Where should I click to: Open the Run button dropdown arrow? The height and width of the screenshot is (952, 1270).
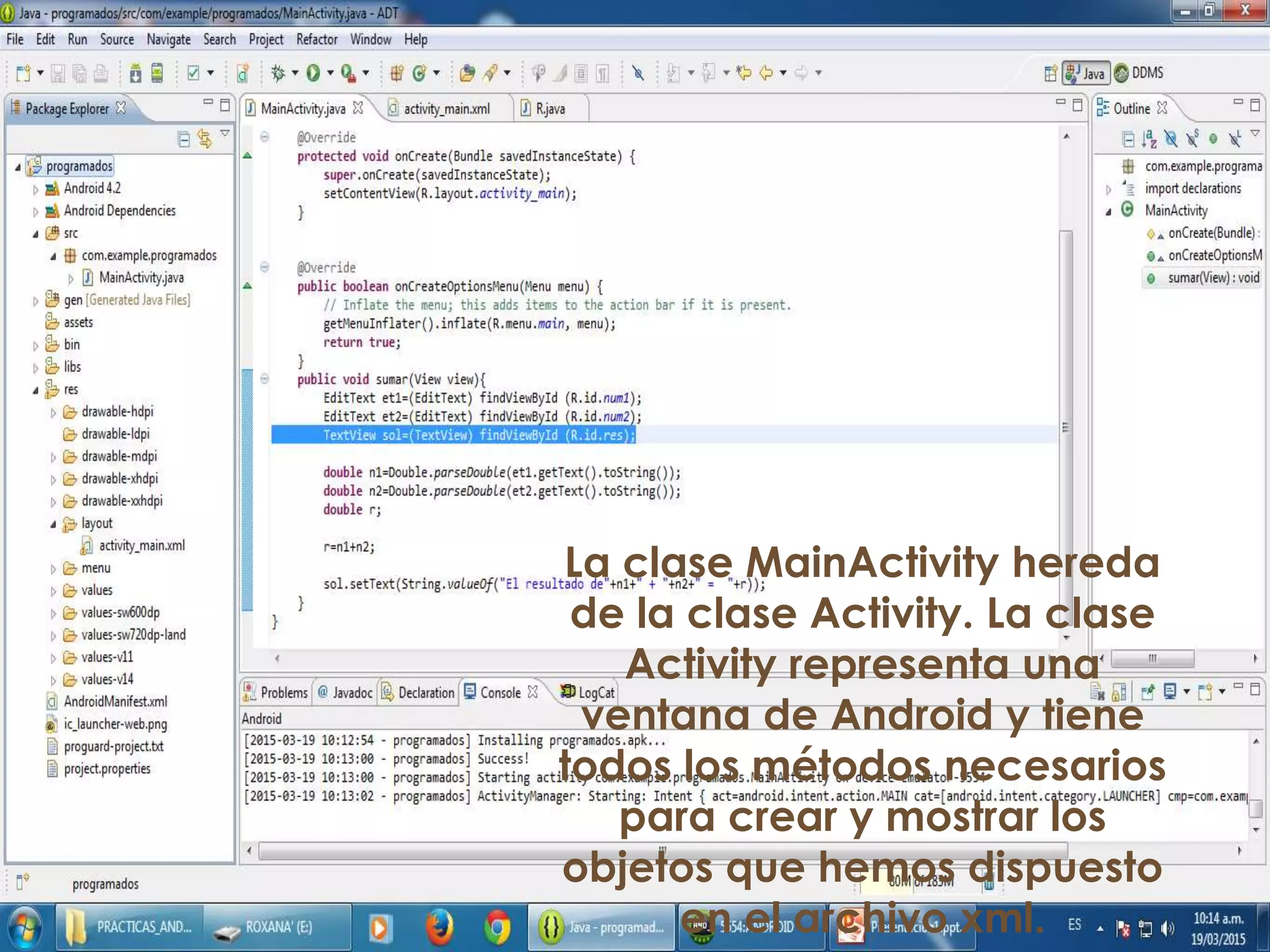click(330, 73)
